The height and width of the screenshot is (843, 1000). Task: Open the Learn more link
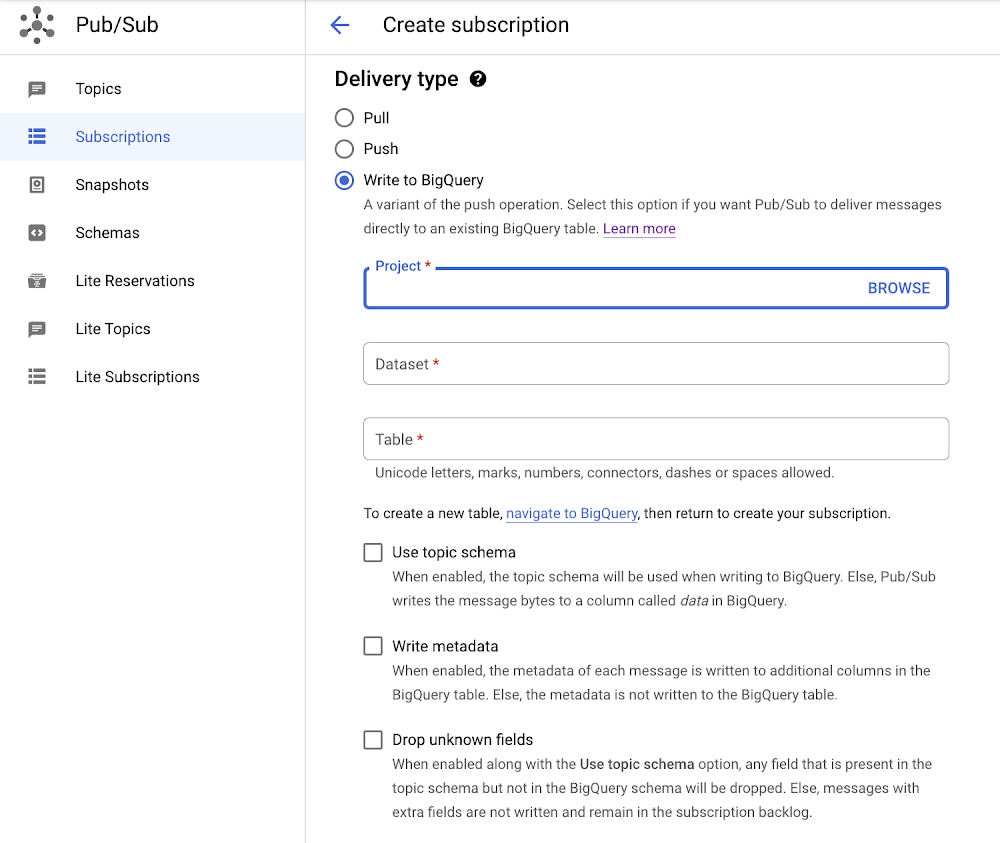[639, 229]
